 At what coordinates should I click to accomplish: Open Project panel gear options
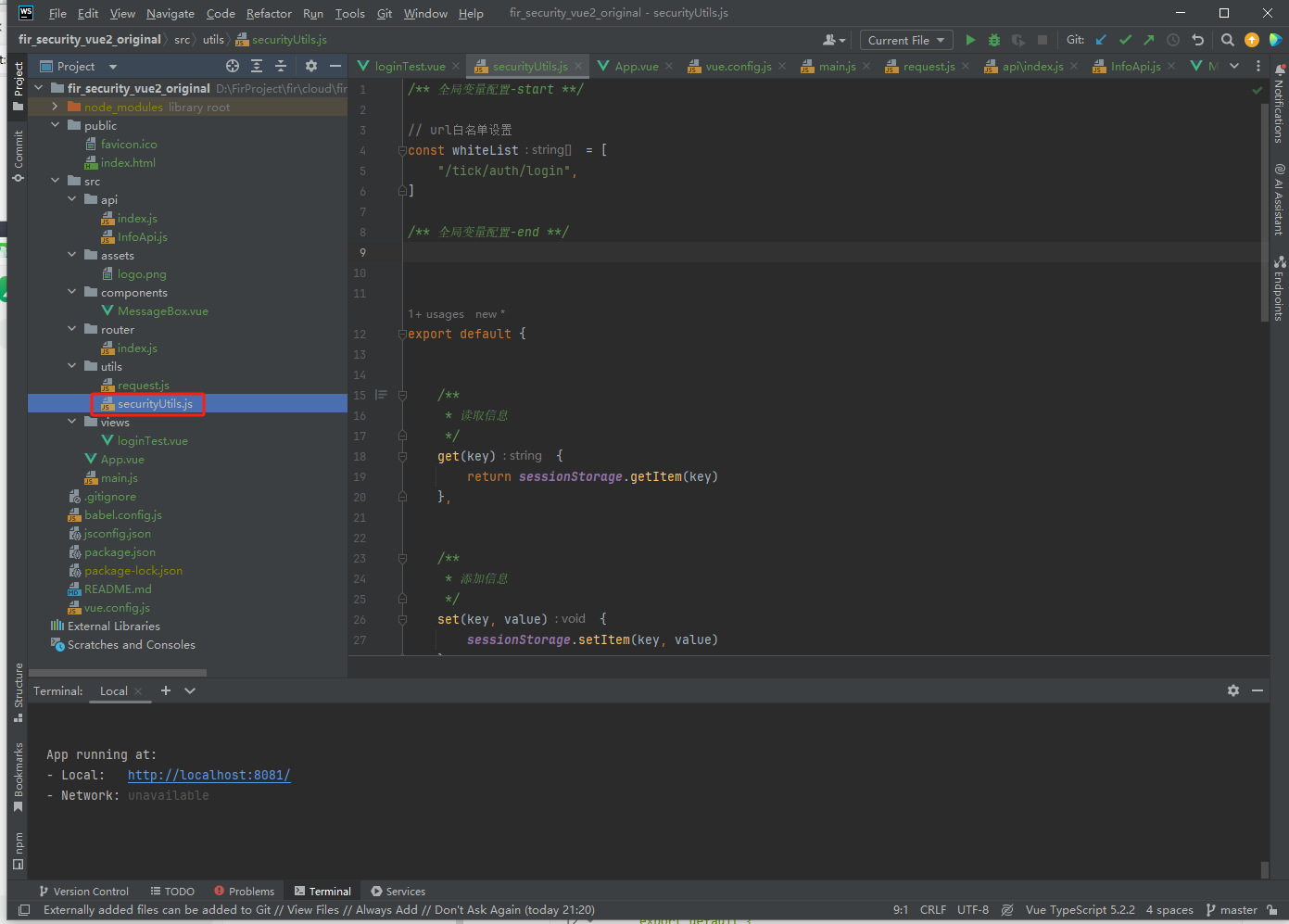pos(311,66)
